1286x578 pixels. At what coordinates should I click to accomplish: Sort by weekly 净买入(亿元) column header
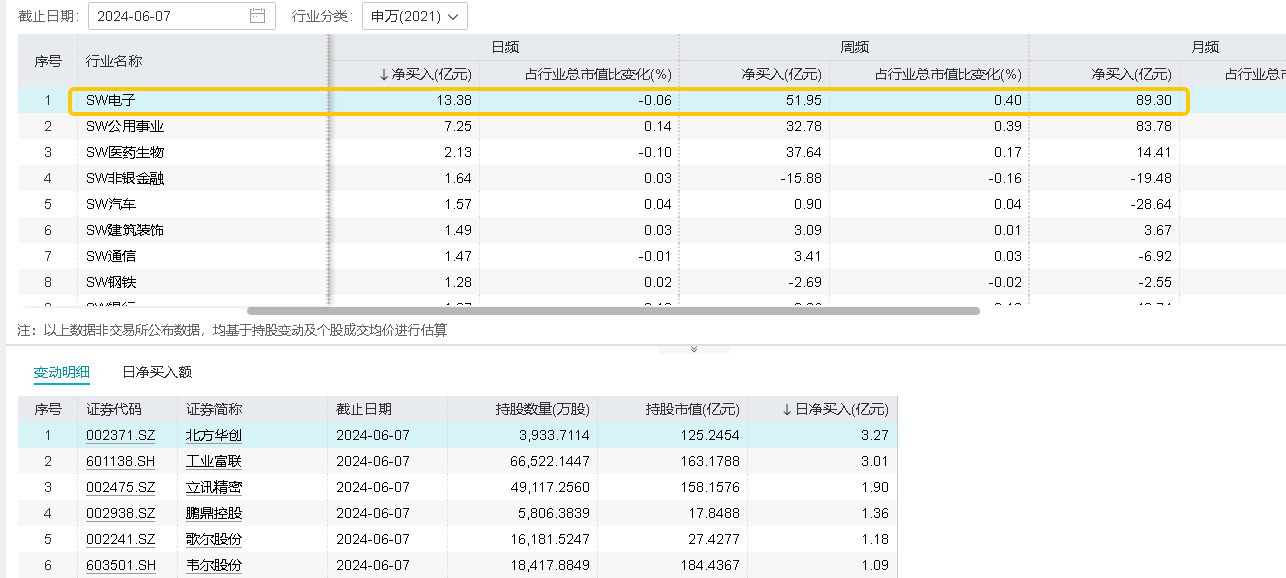780,74
